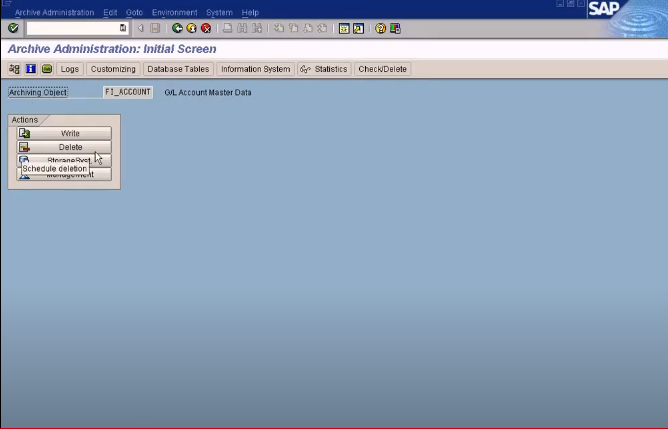668x429 pixels.
Task: Click the Create Shortcut icon
Action: coord(358,29)
